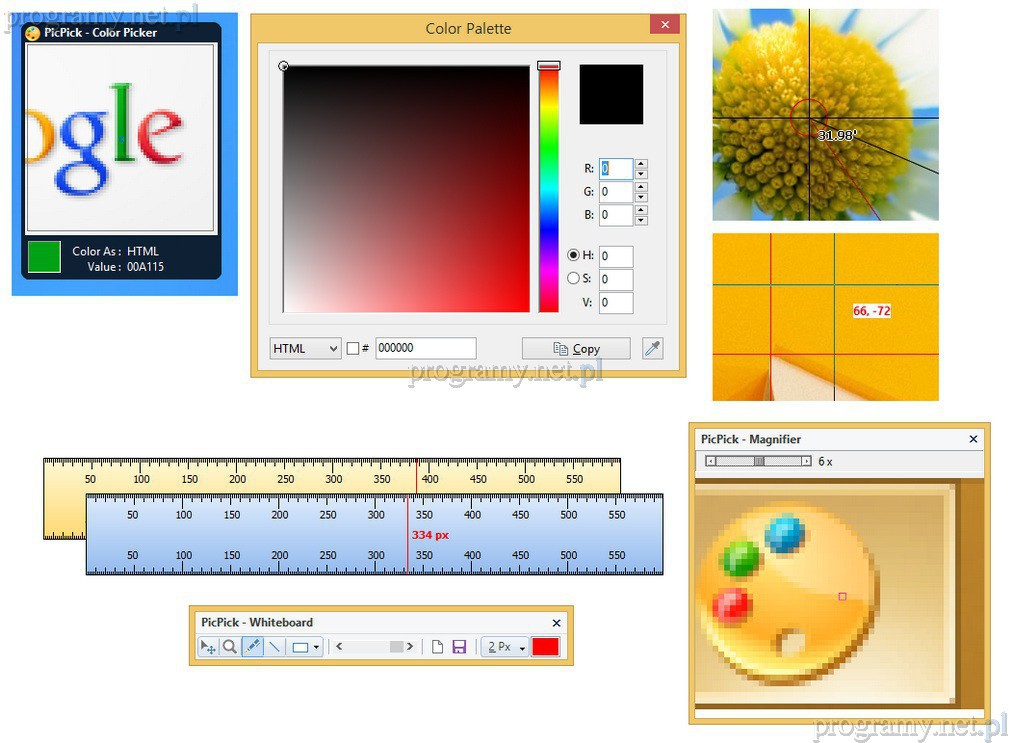Viewport: 1009px width, 743px height.
Task: Click the PicPick icon in Color Picker title
Action: click(32, 33)
